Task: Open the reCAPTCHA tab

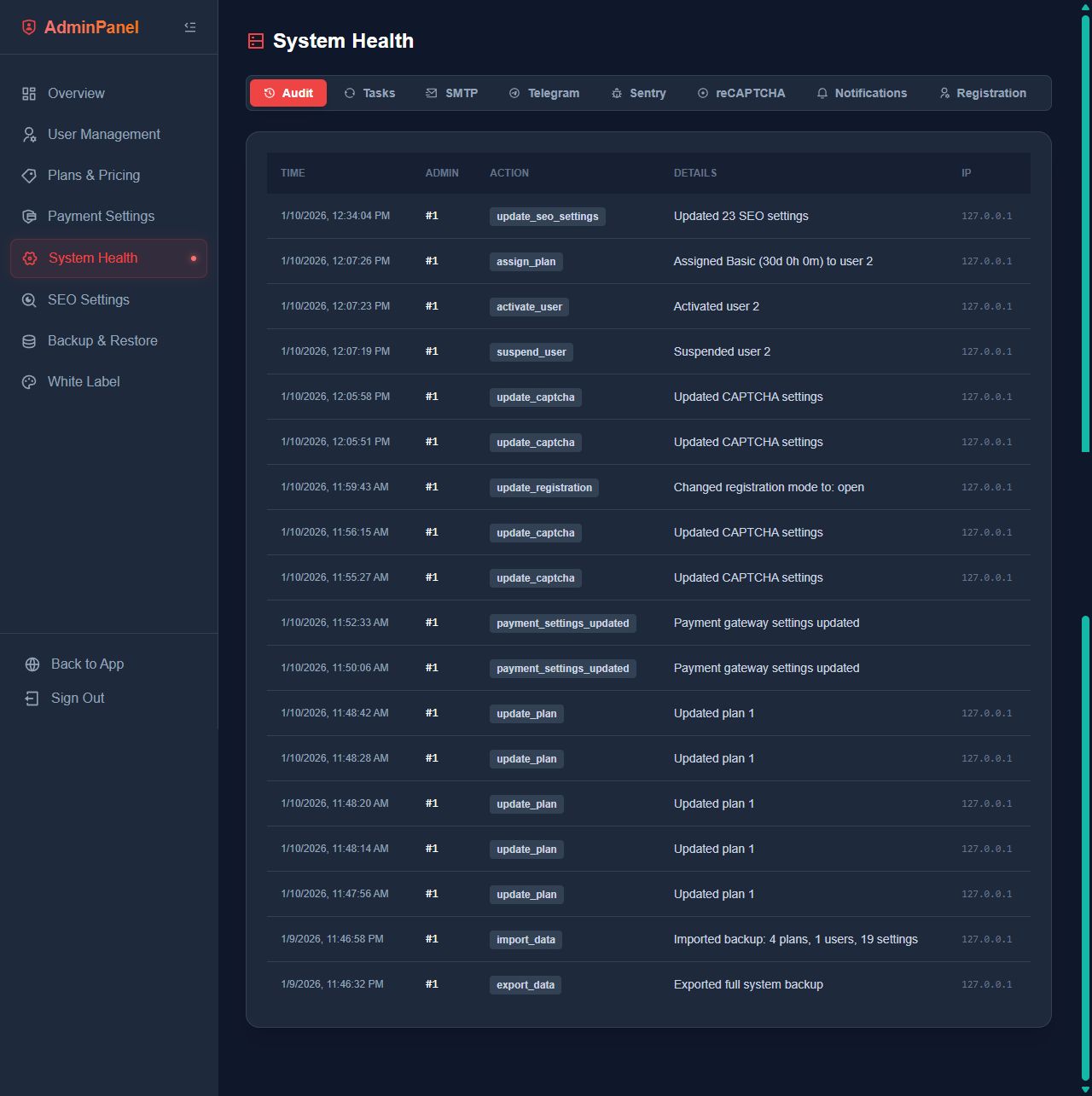Action: 741,93
